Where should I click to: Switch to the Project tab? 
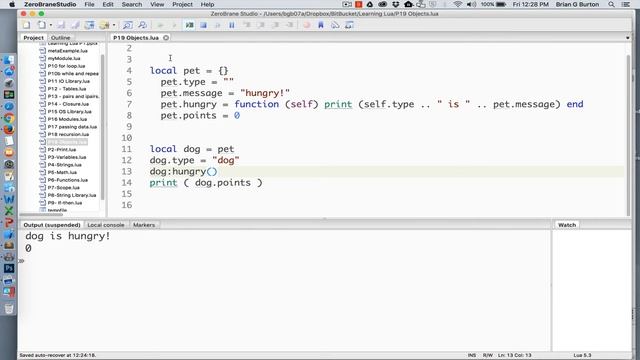point(33,38)
